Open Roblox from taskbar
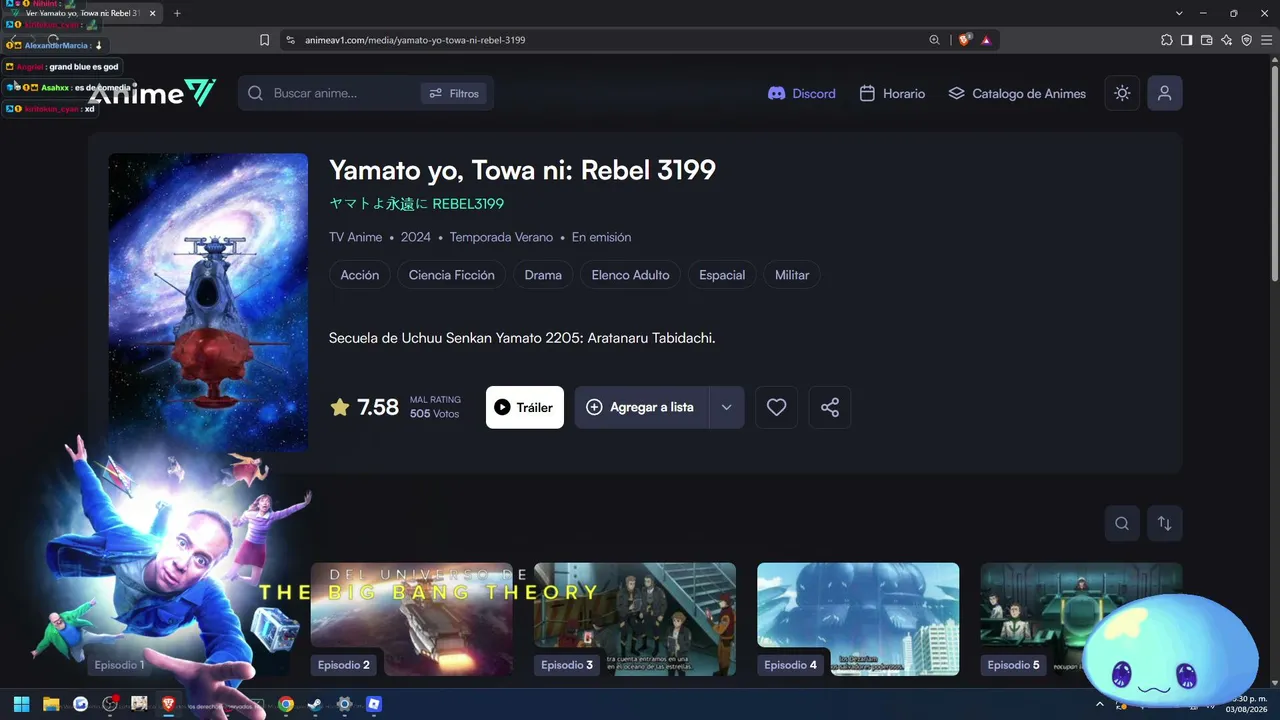This screenshot has width=1280, height=720. click(x=374, y=704)
